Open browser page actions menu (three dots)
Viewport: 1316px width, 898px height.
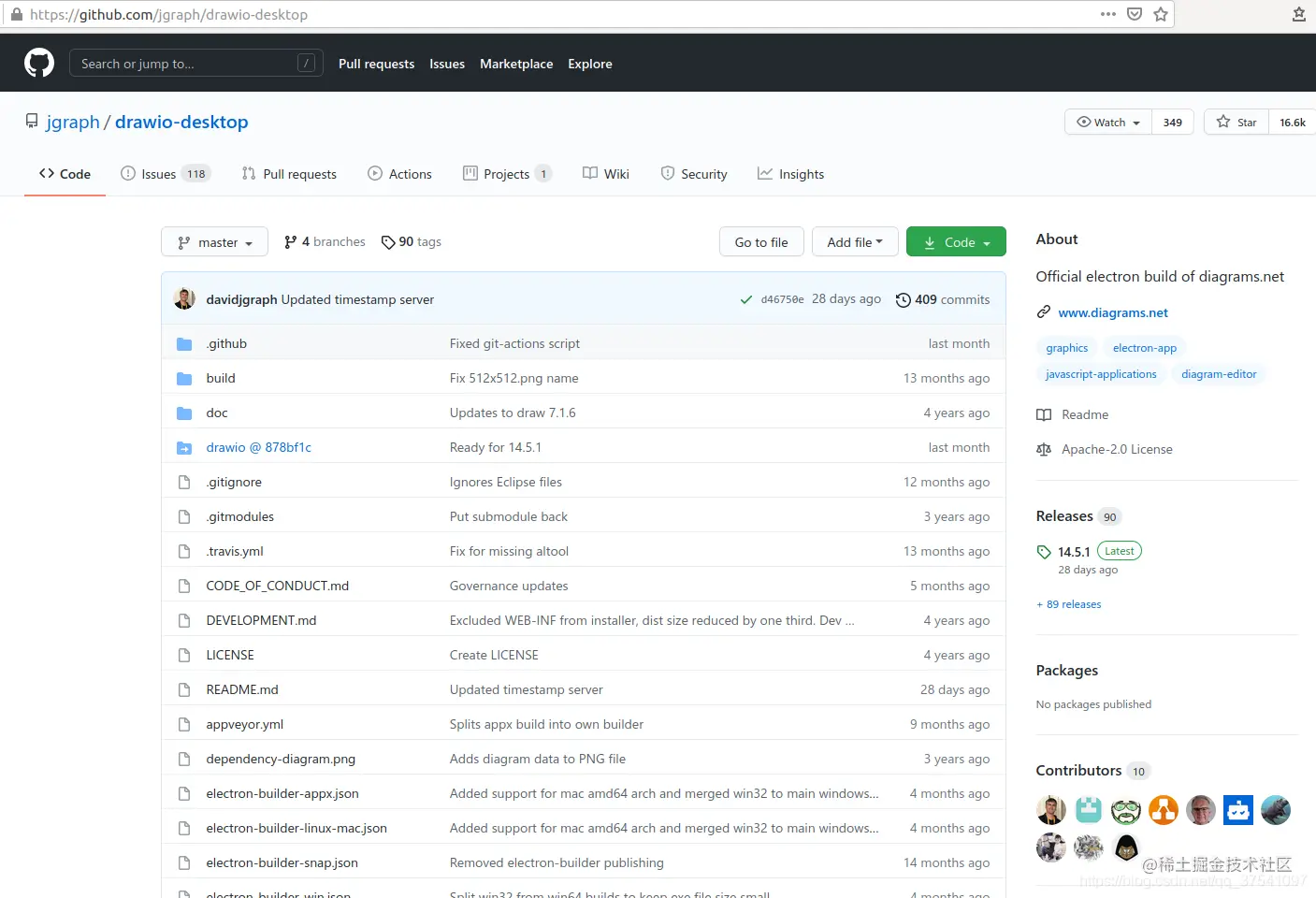coord(1108,14)
